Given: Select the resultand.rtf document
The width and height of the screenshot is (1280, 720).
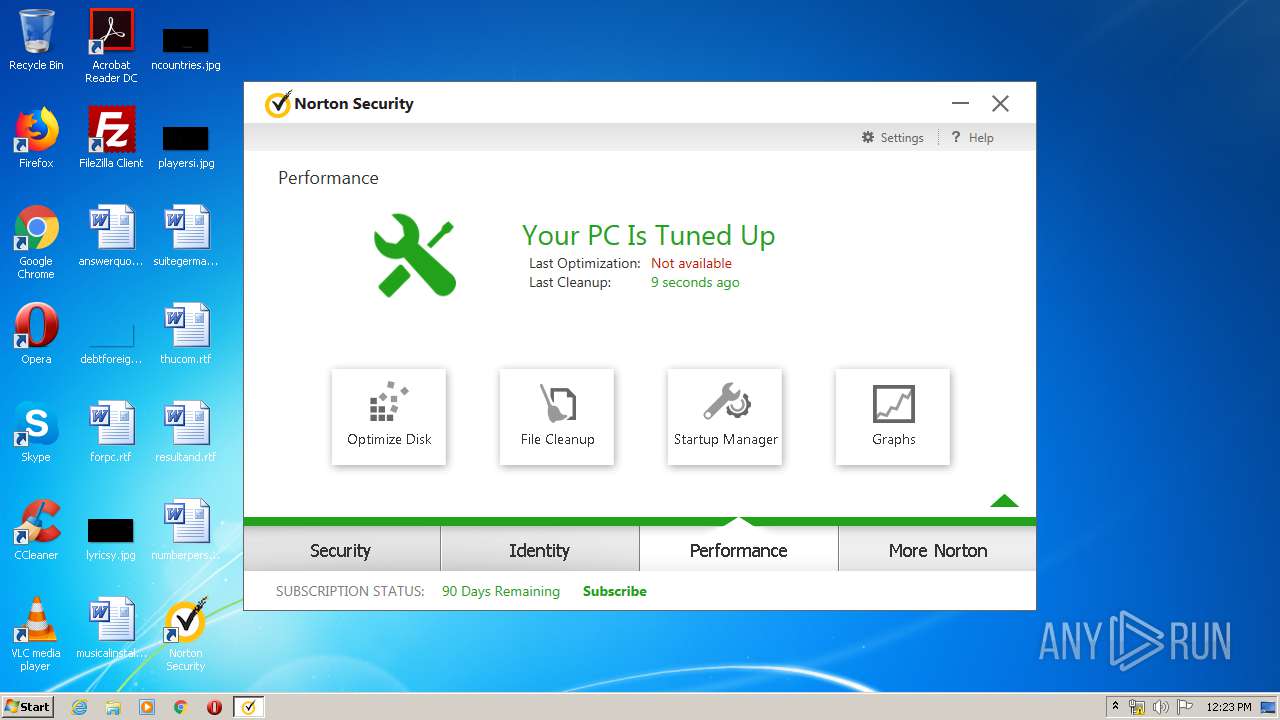Looking at the screenshot, I should coord(186,432).
